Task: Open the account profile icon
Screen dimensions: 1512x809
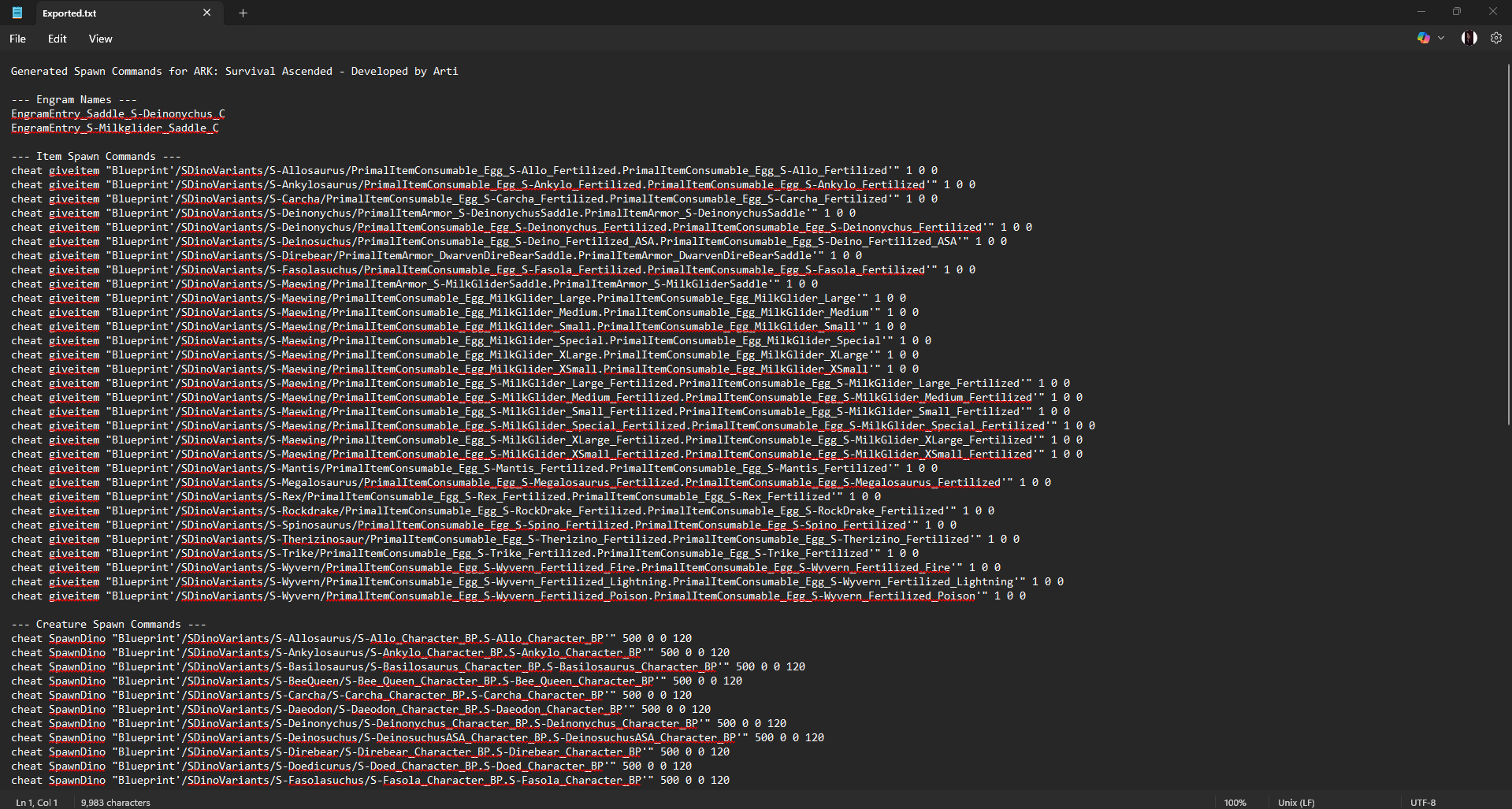Action: (x=1469, y=38)
